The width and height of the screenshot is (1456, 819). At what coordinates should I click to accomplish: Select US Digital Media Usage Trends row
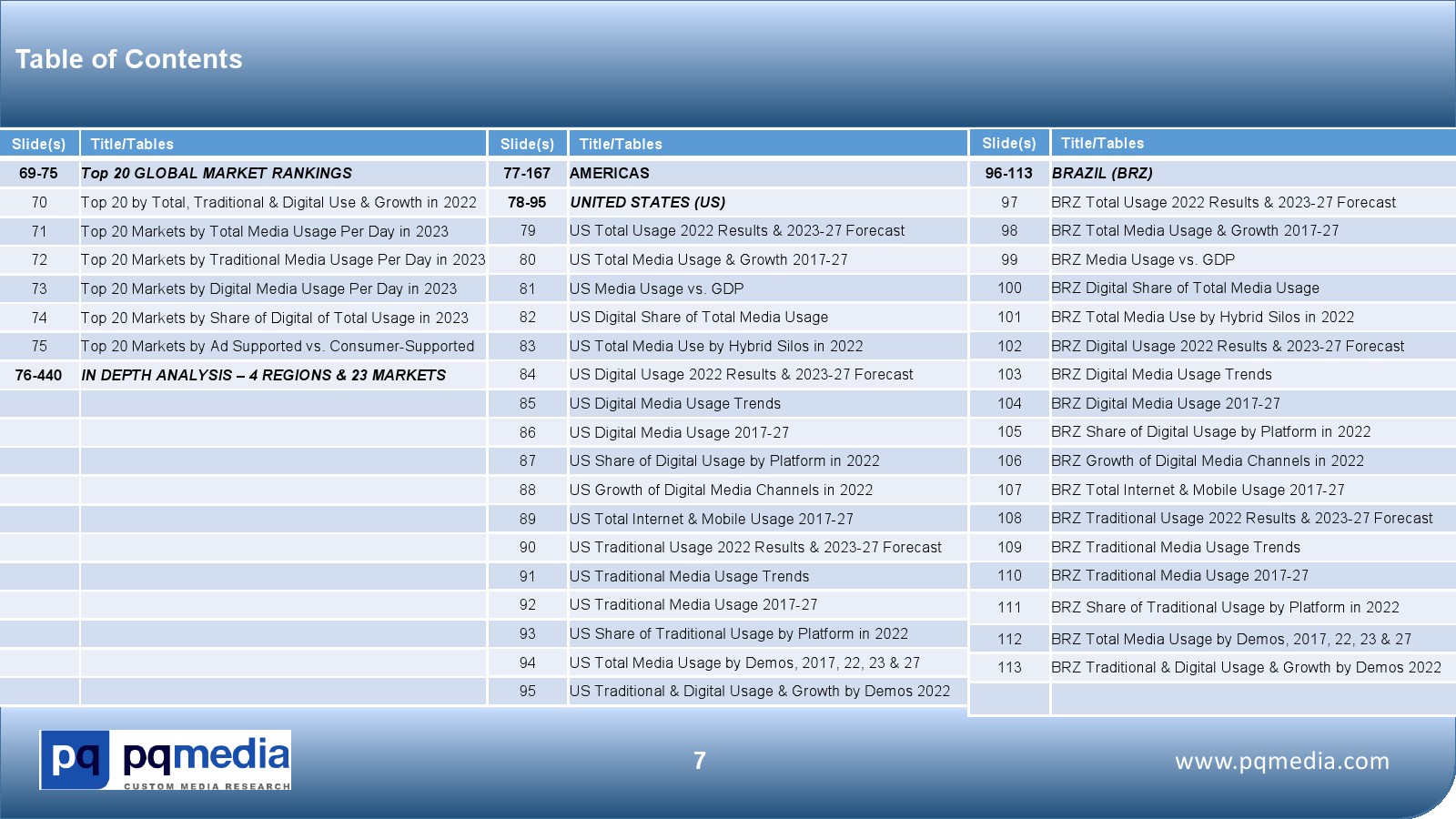pyautogui.click(x=674, y=403)
